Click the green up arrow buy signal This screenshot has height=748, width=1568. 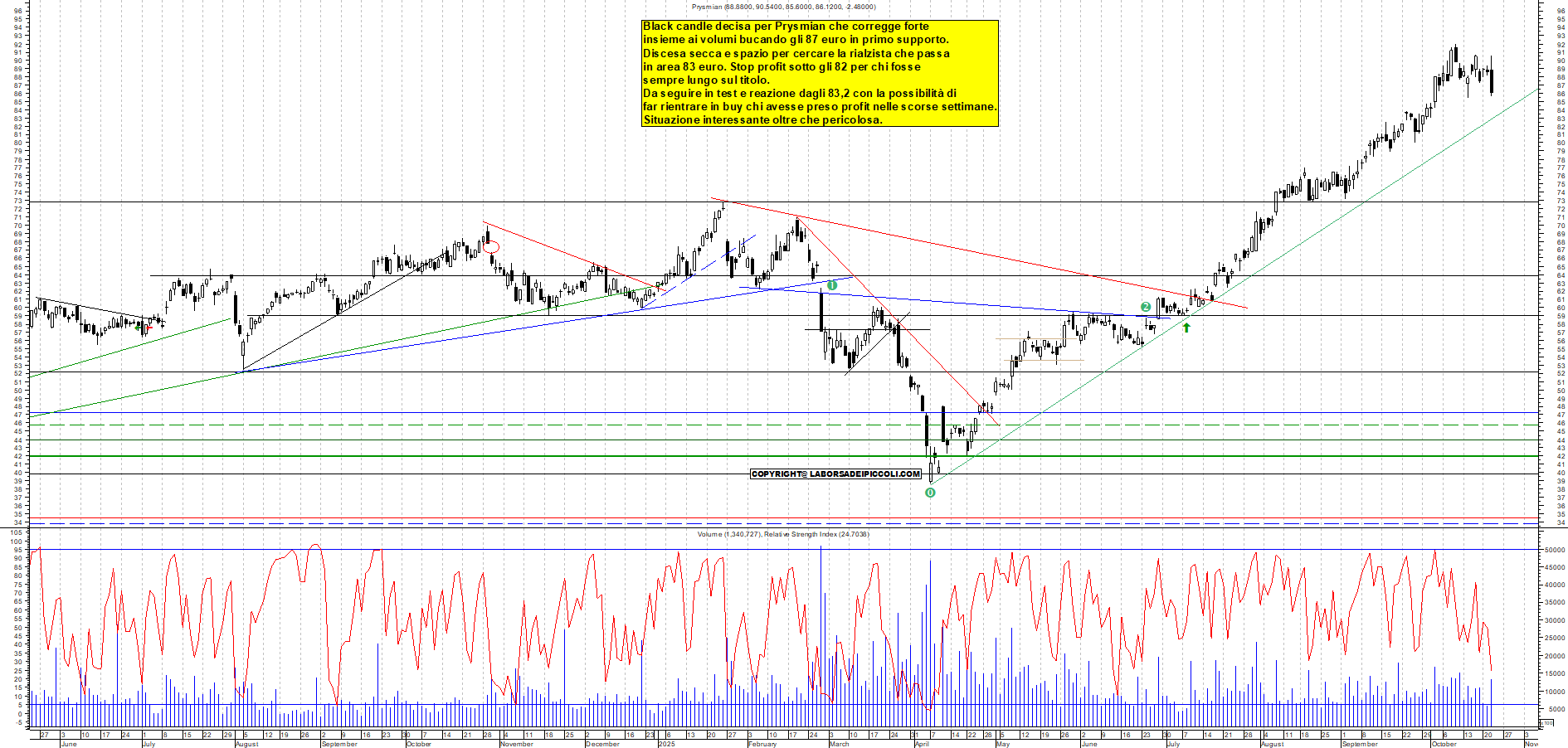[1186, 328]
